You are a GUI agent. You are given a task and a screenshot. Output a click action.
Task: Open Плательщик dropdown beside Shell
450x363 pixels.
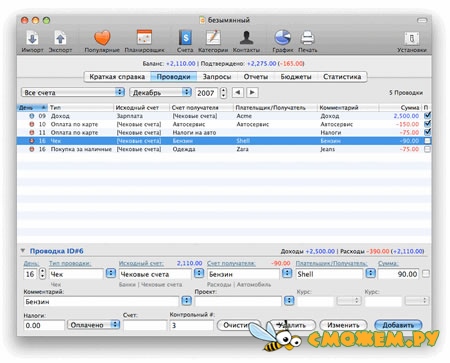tap(370, 274)
